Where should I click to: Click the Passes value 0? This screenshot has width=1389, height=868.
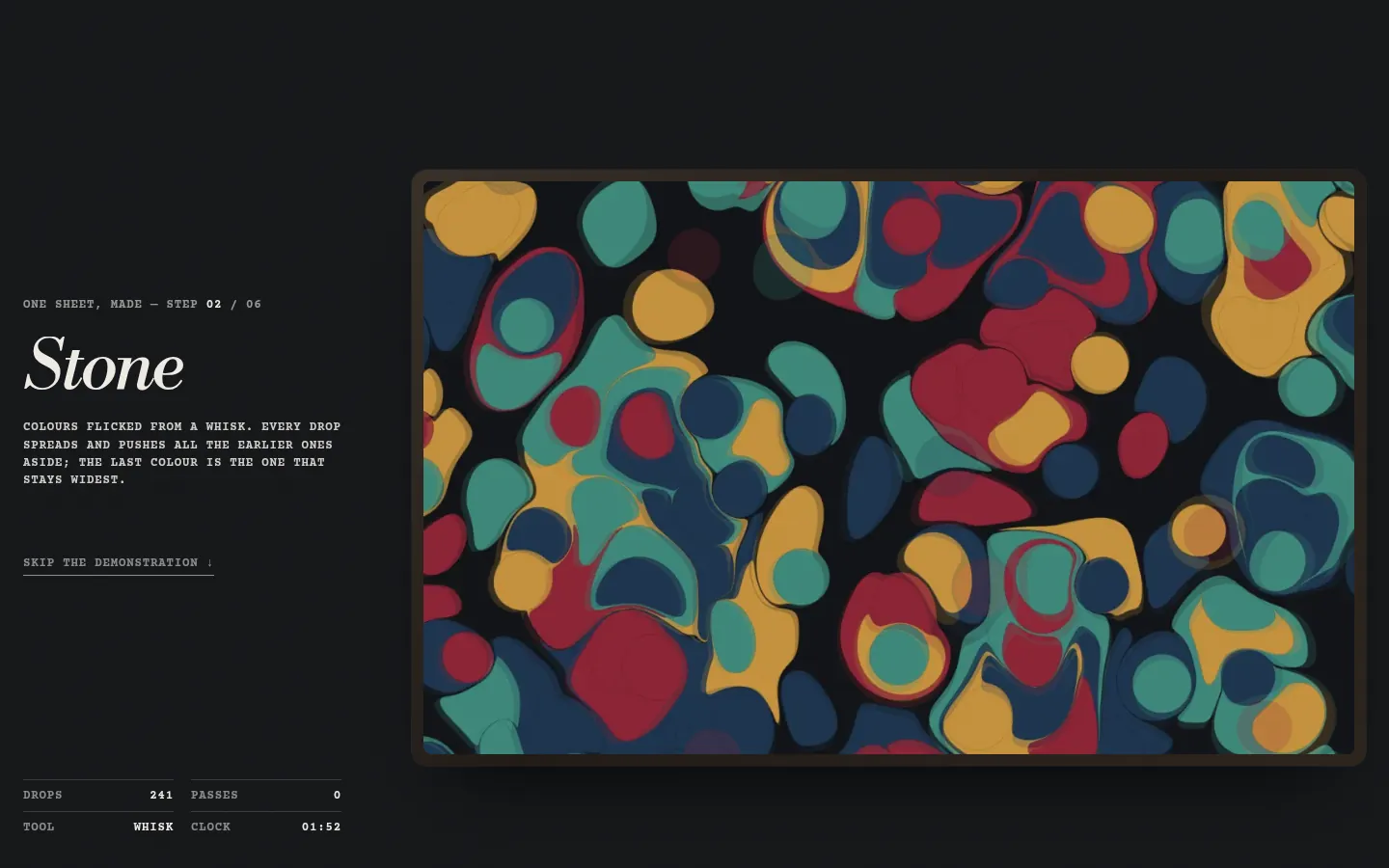338,796
